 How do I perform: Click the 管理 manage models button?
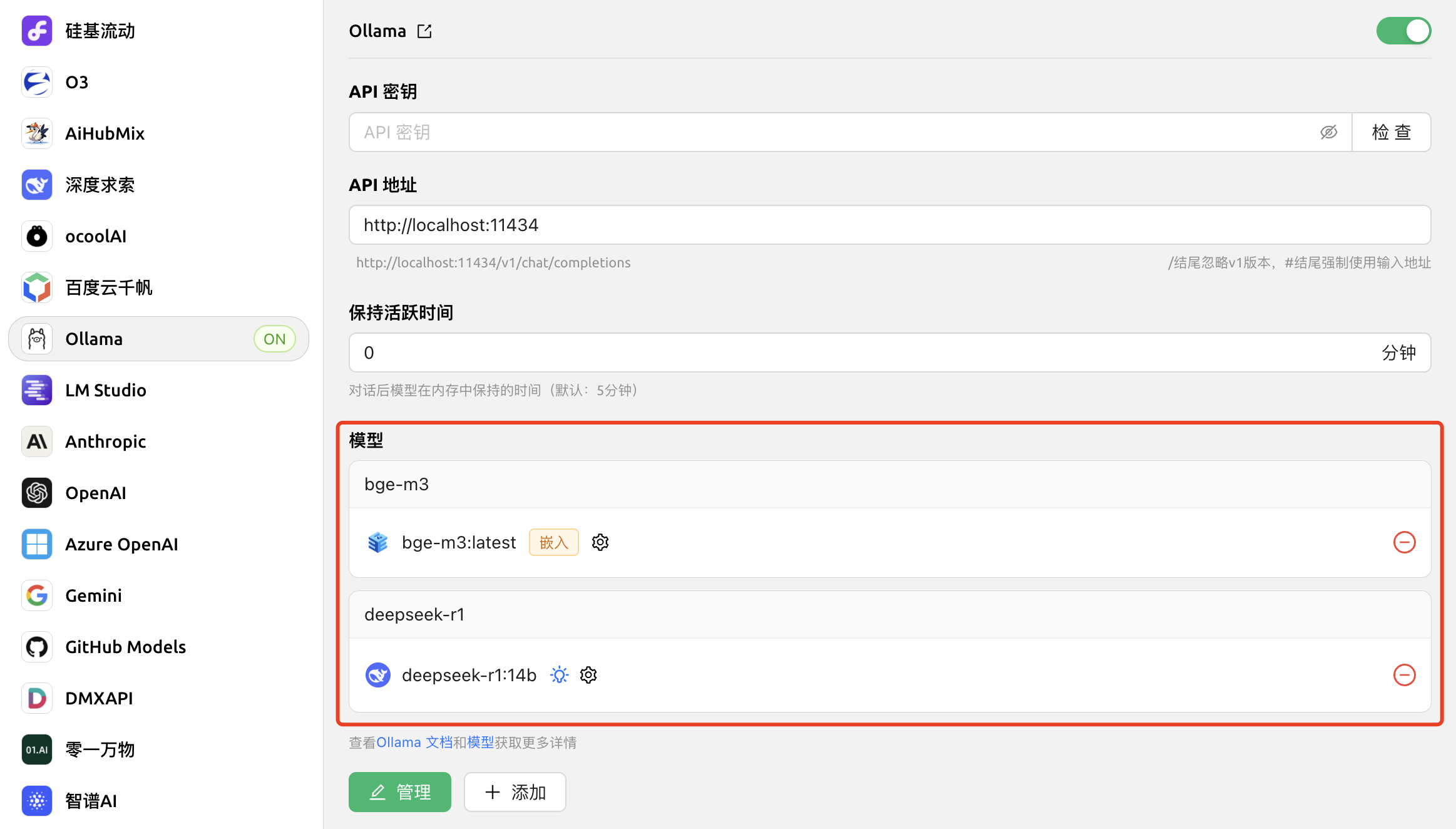(x=399, y=792)
